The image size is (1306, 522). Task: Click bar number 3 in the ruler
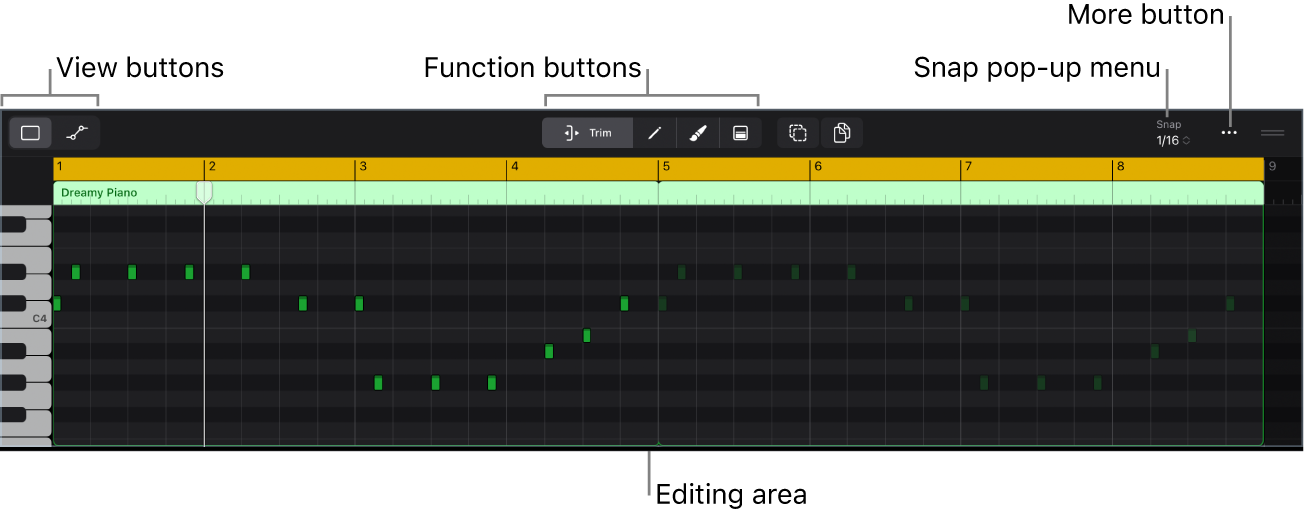pyautogui.click(x=363, y=168)
